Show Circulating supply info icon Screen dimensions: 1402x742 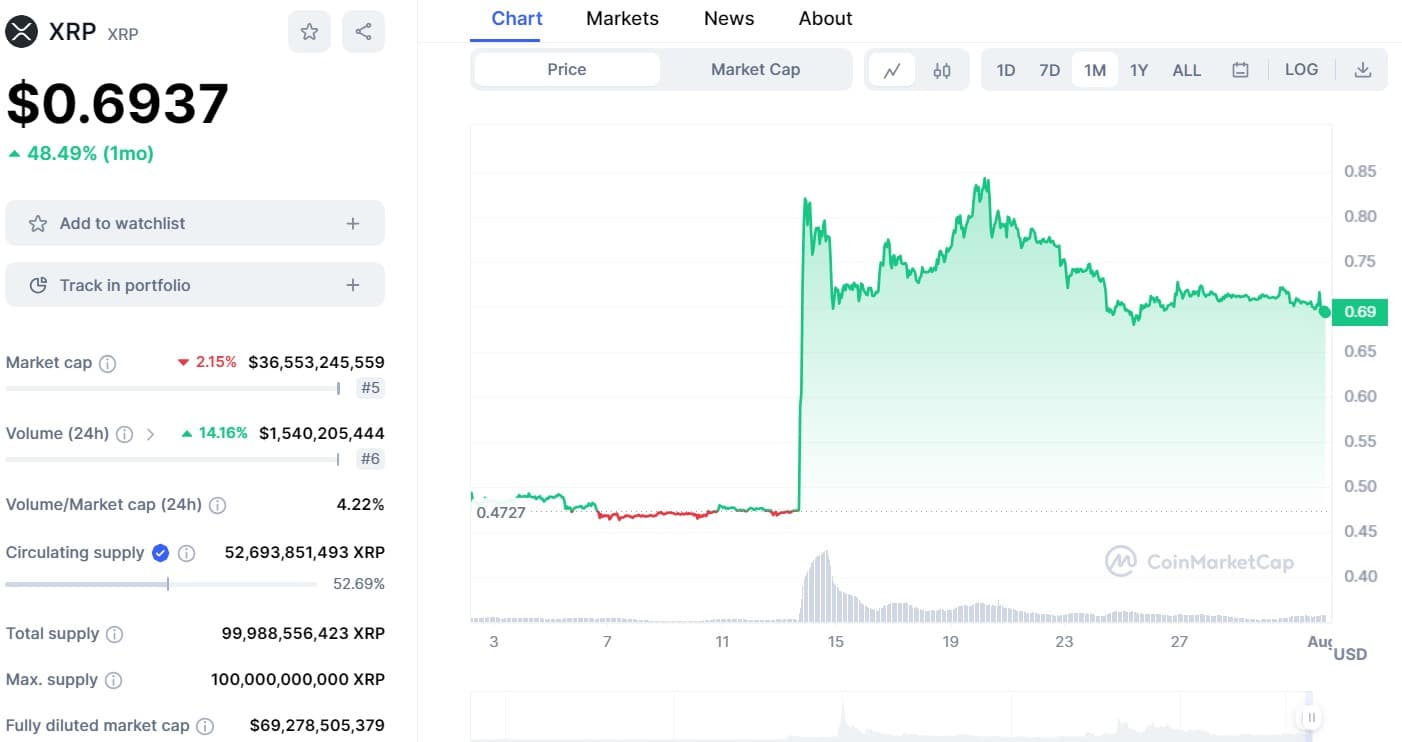tap(186, 553)
